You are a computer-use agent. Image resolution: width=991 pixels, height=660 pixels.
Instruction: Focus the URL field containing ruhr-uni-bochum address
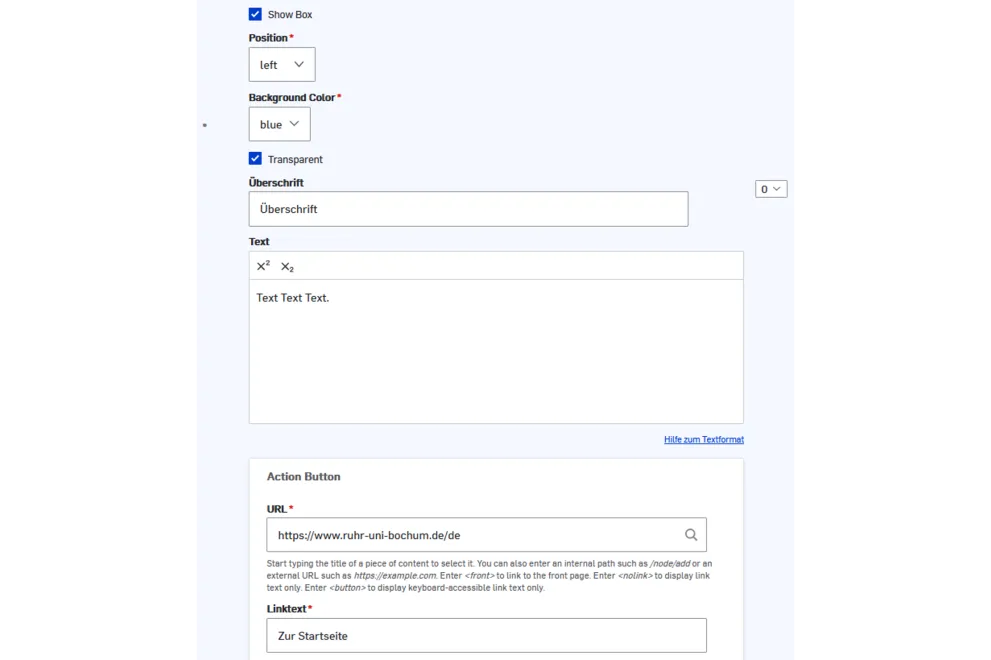click(470, 535)
